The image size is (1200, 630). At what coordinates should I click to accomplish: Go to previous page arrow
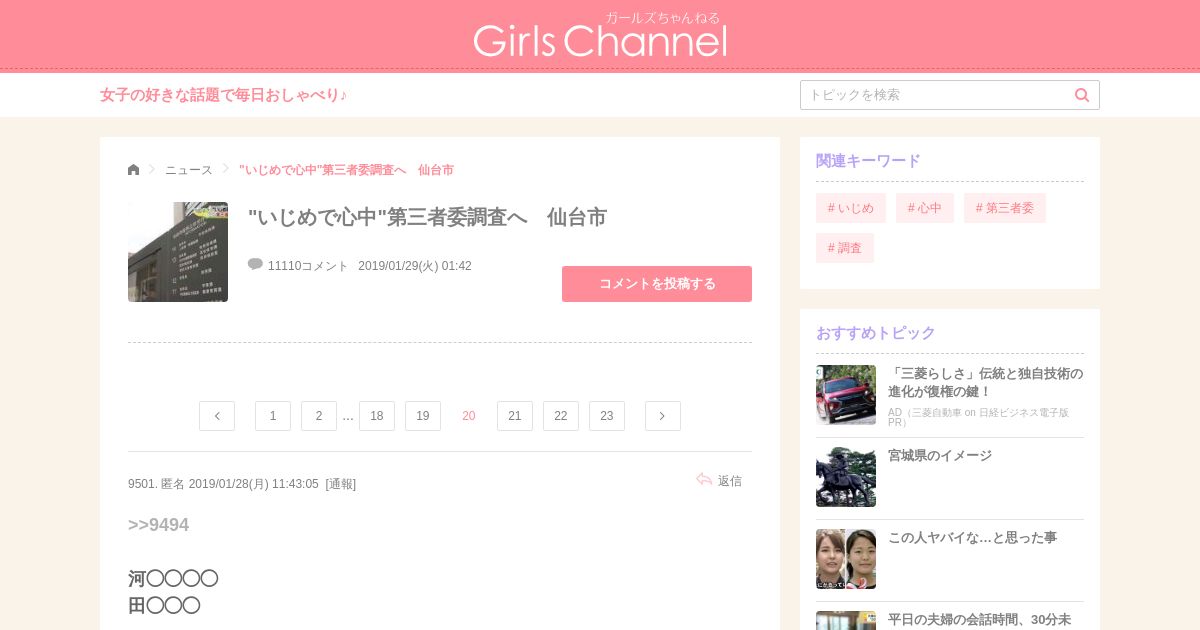(x=217, y=416)
